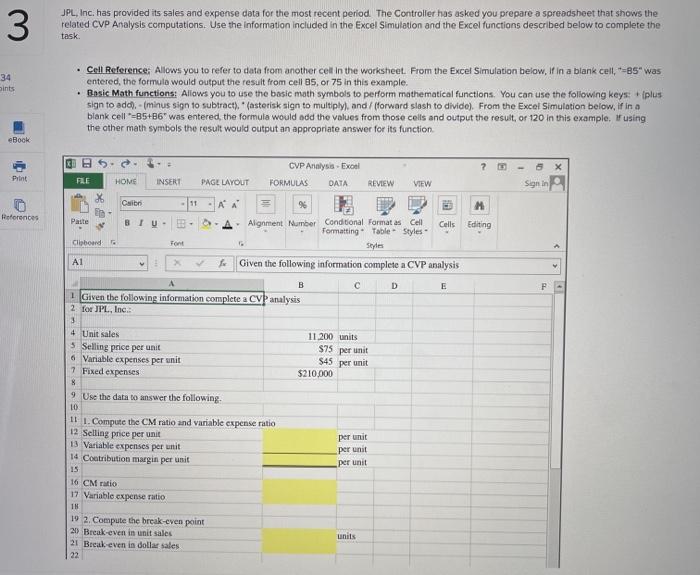Image resolution: width=700 pixels, height=575 pixels.
Task: Select the $210,000 fixed expenses cell
Action: pos(300,373)
